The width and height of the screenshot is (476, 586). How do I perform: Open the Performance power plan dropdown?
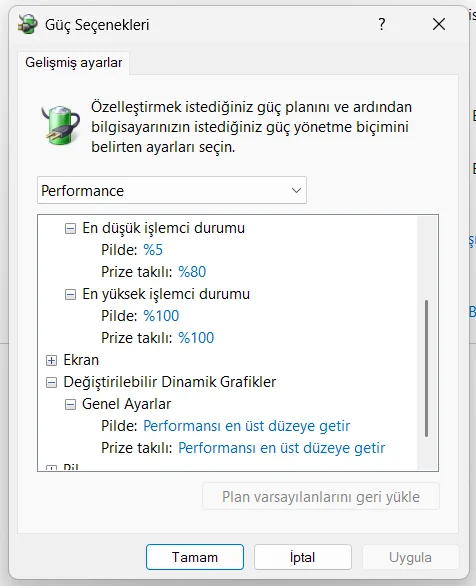click(x=172, y=191)
